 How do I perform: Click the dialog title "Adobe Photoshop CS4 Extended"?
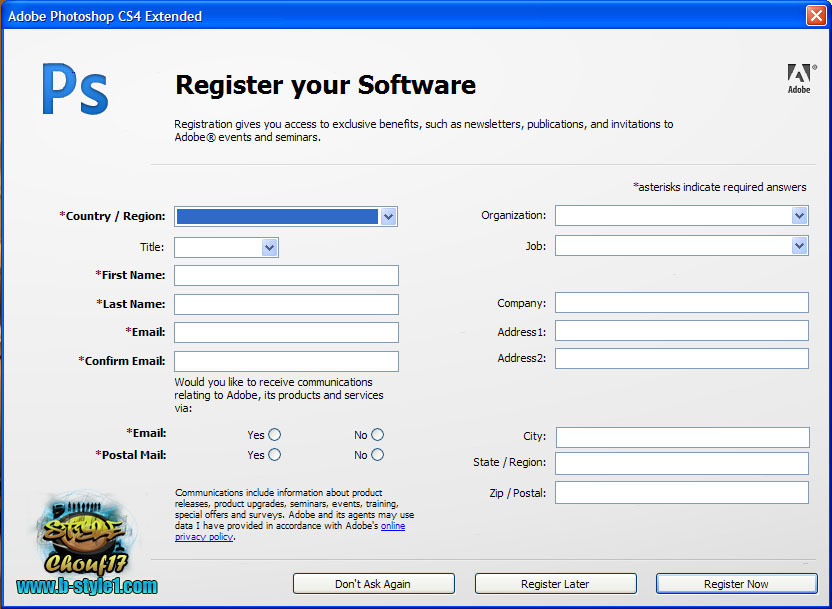[x=105, y=16]
